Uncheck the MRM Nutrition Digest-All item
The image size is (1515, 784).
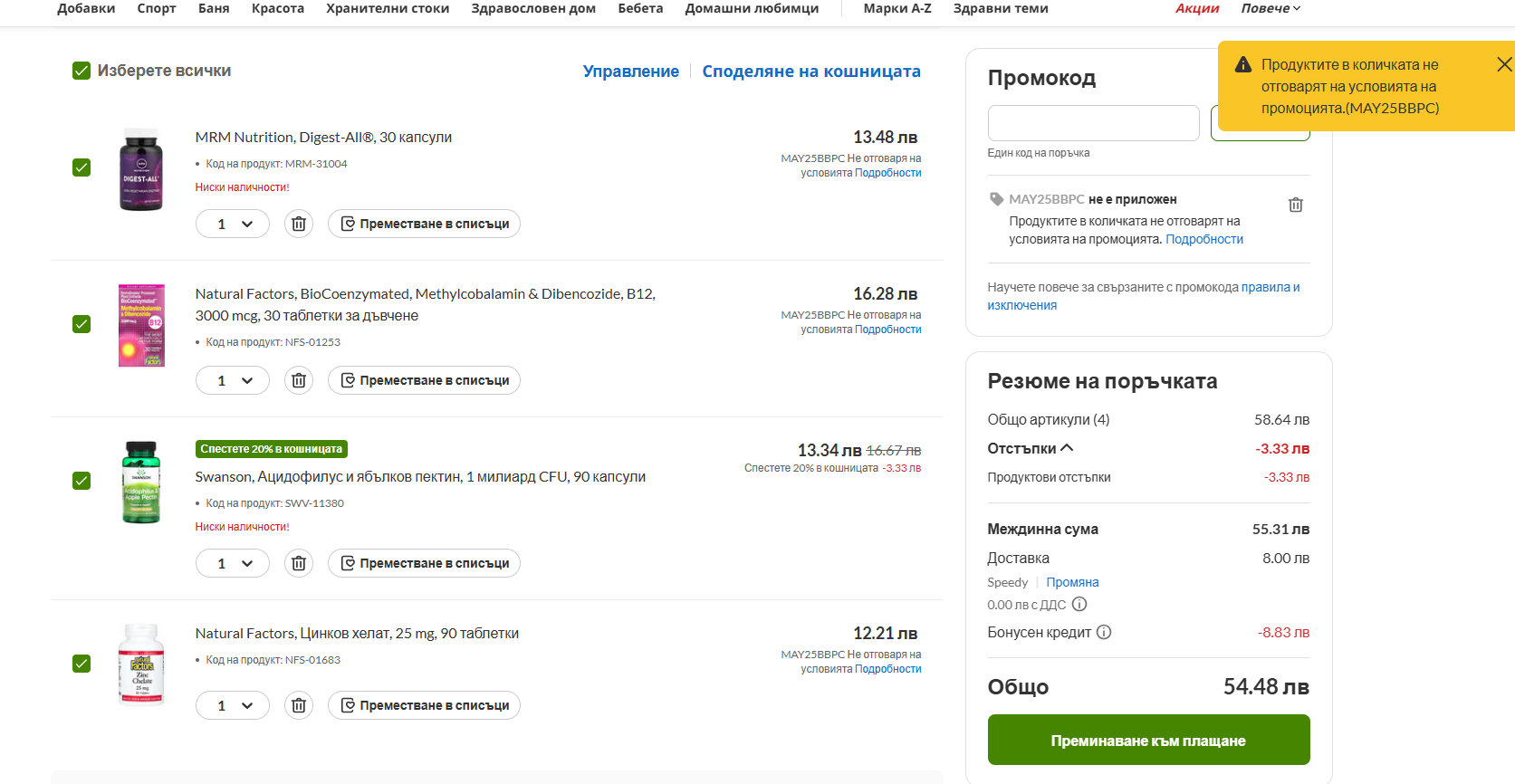[82, 167]
